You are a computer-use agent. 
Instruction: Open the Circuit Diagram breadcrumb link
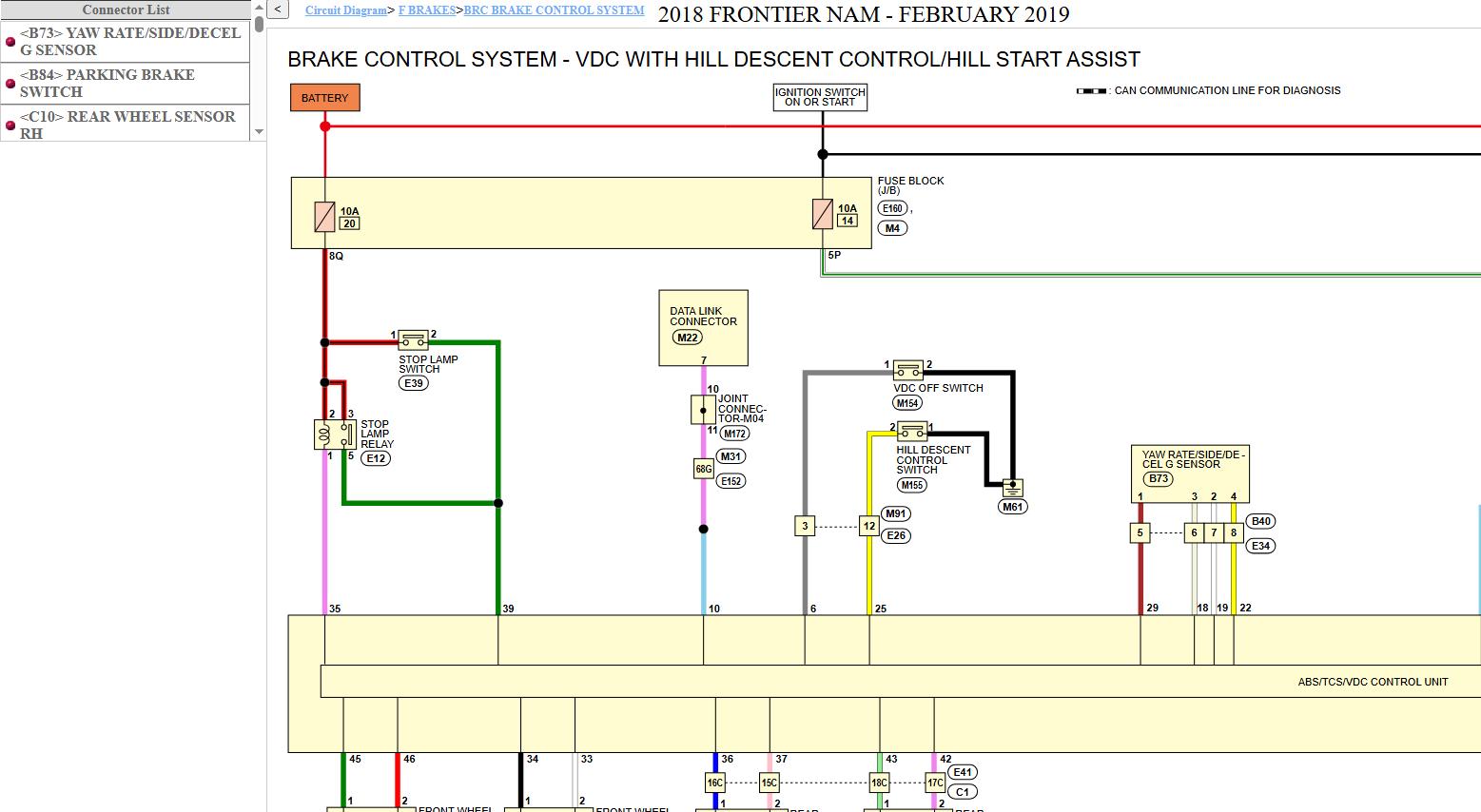tap(345, 10)
